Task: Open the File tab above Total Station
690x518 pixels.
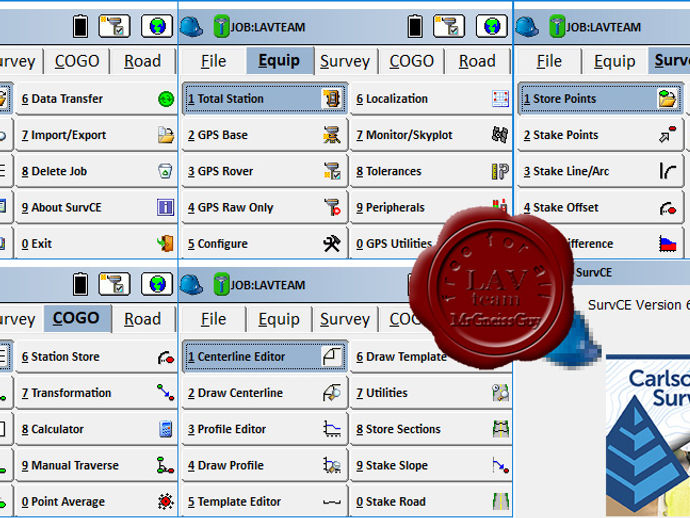Action: [x=213, y=61]
